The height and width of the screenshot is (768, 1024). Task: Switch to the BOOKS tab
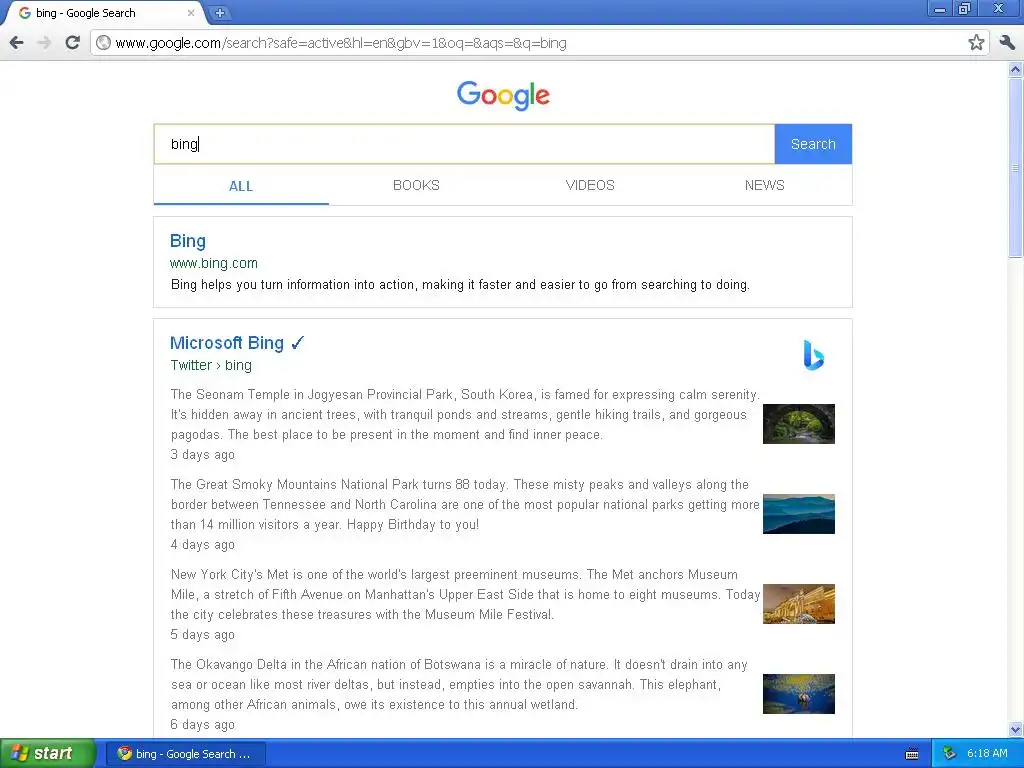(x=416, y=185)
